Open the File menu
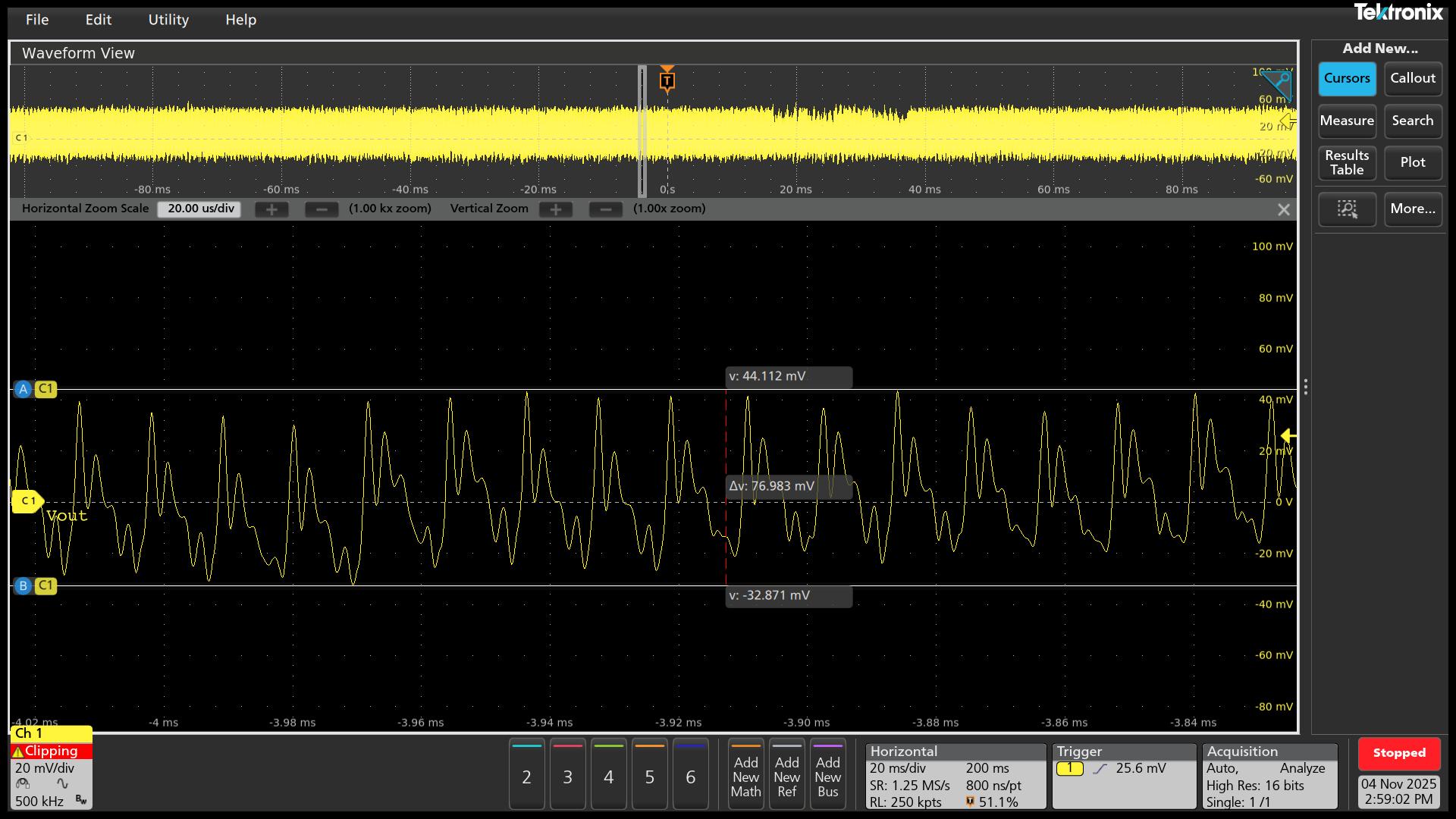This screenshot has height=819, width=1456. pos(36,20)
